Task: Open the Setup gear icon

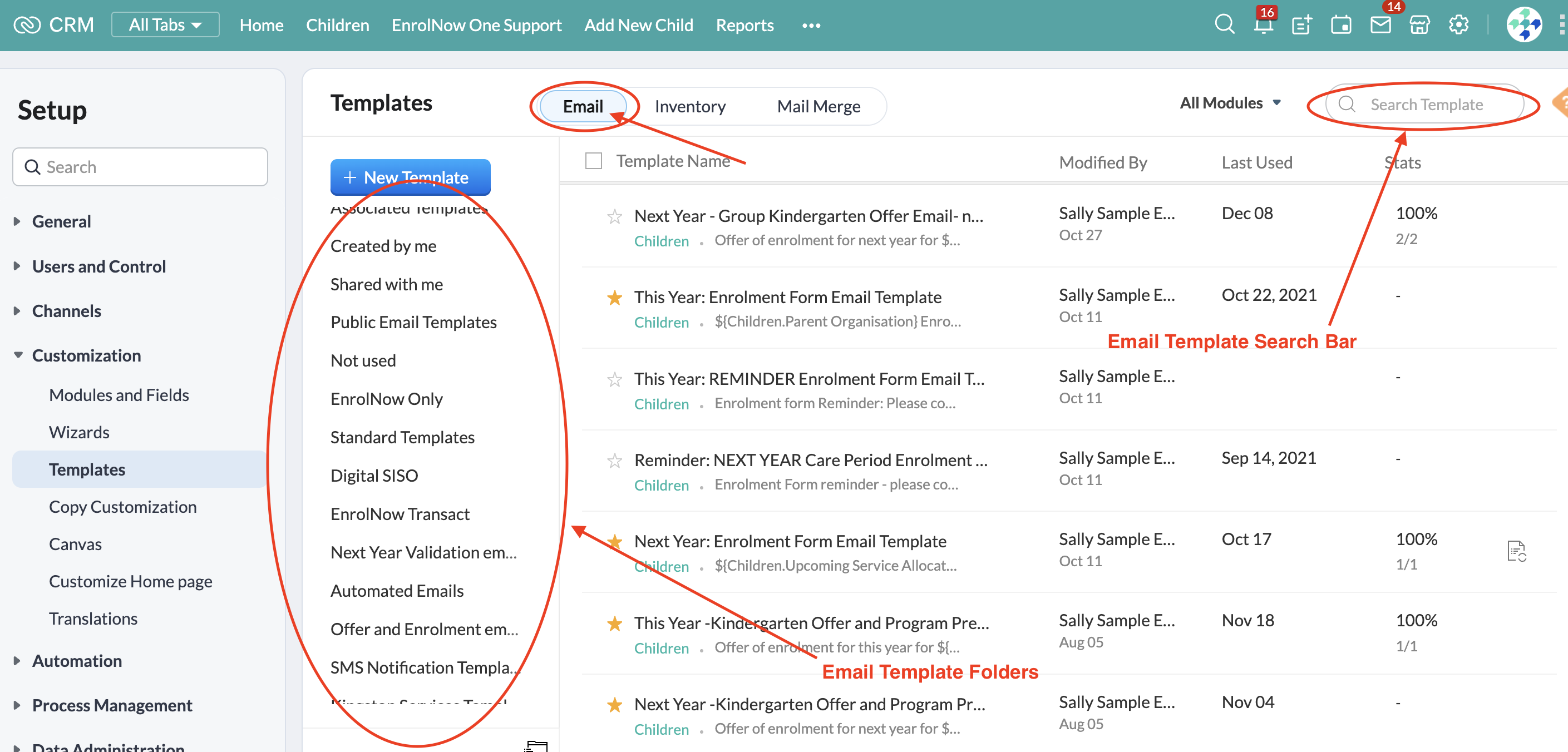Action: point(1458,25)
